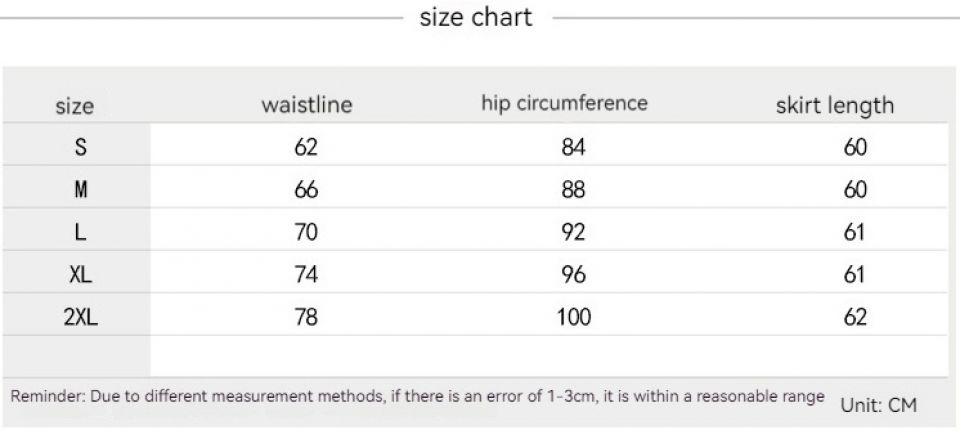The height and width of the screenshot is (430, 960).
Task: Click waistline value 62
Action: tap(306, 147)
